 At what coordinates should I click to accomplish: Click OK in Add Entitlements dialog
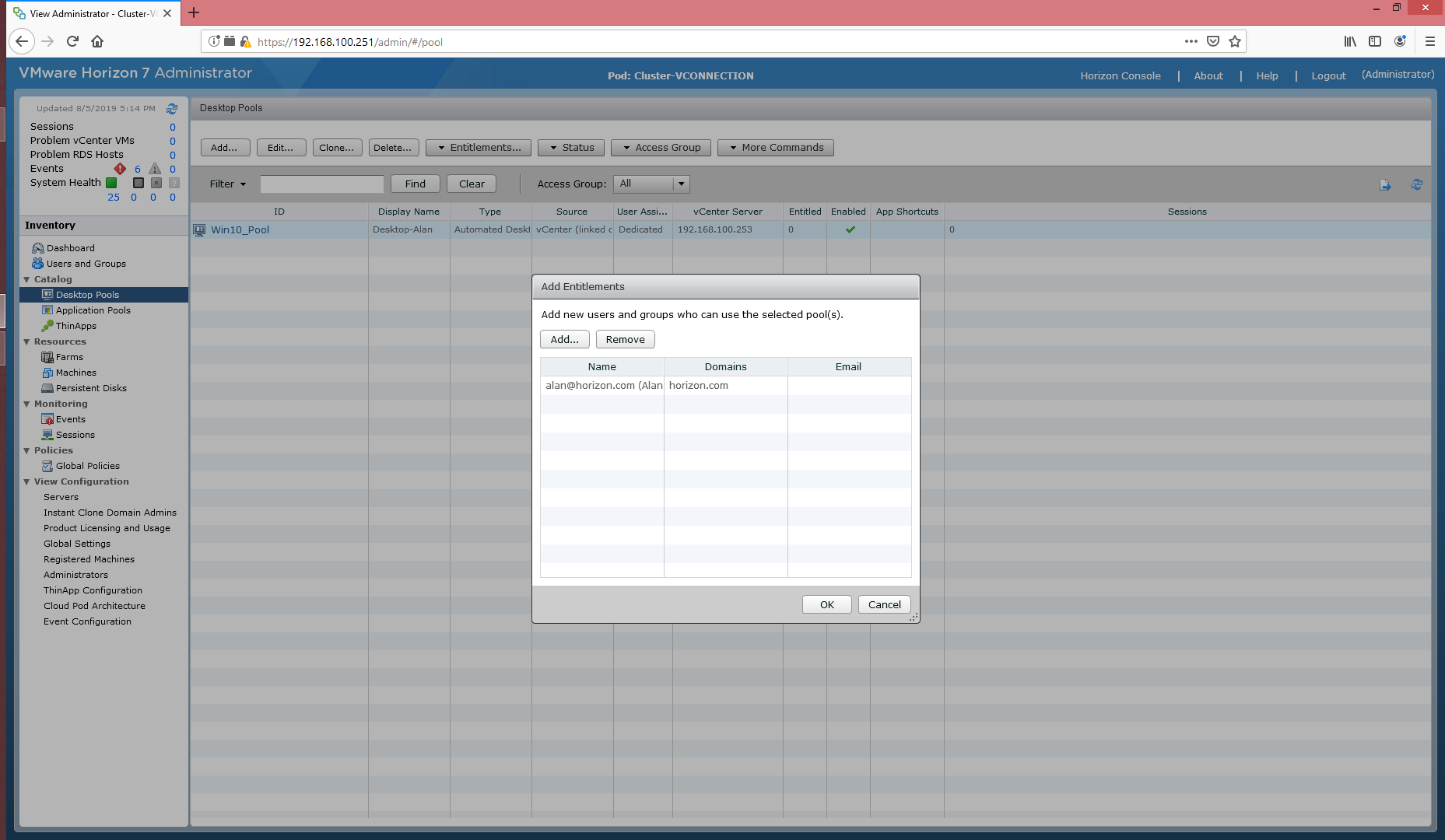[826, 605]
